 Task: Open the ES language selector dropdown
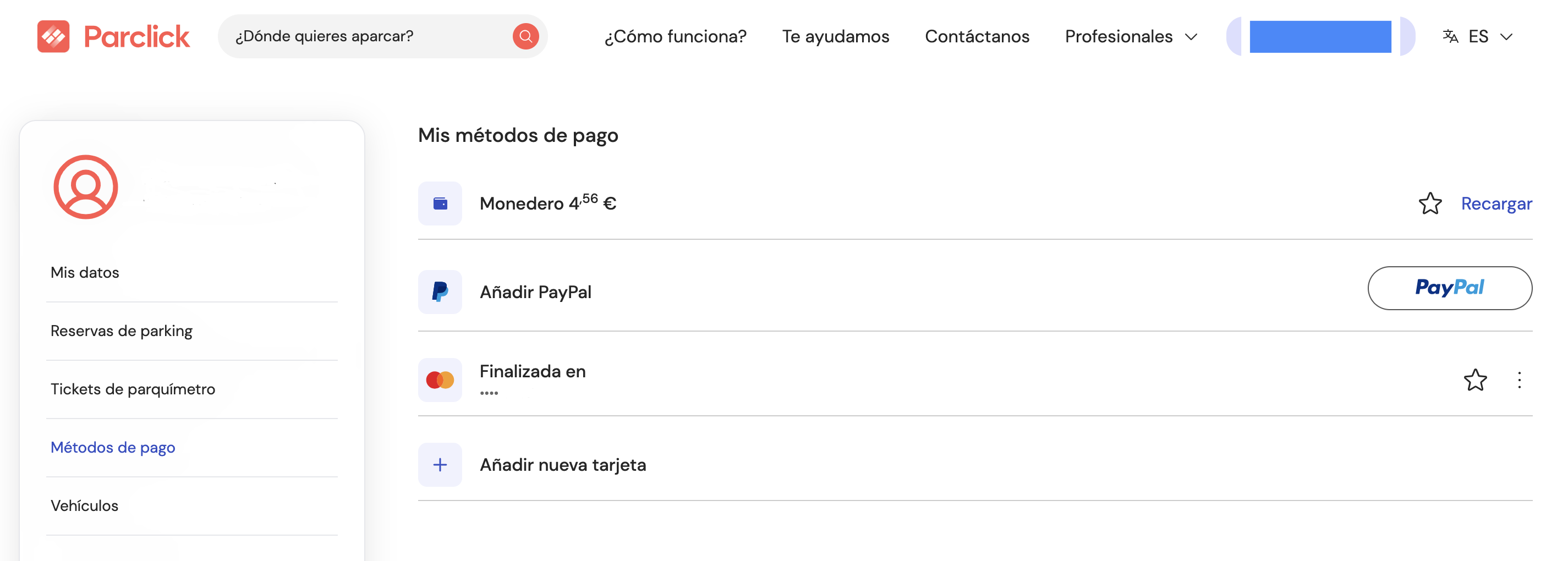(x=1478, y=36)
